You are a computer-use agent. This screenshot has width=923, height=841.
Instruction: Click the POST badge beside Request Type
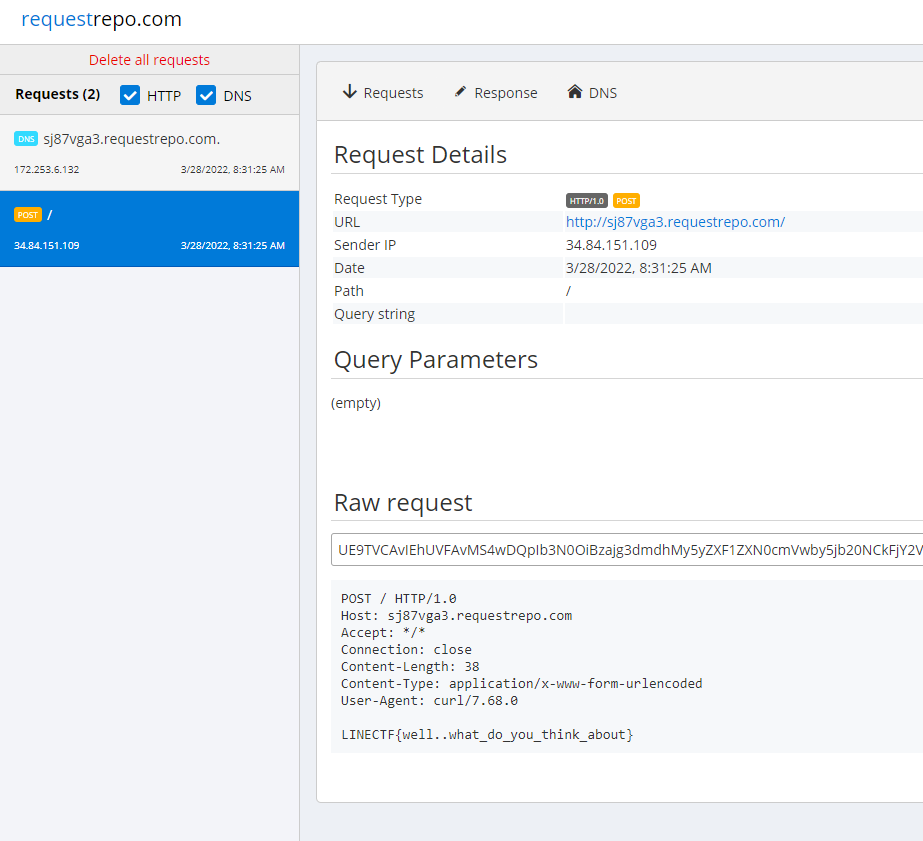point(626,200)
